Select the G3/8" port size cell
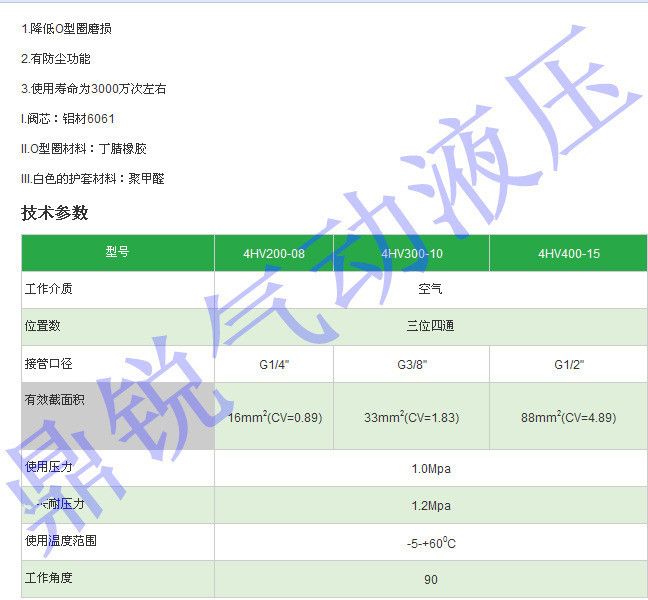The image size is (648, 600). (x=411, y=365)
